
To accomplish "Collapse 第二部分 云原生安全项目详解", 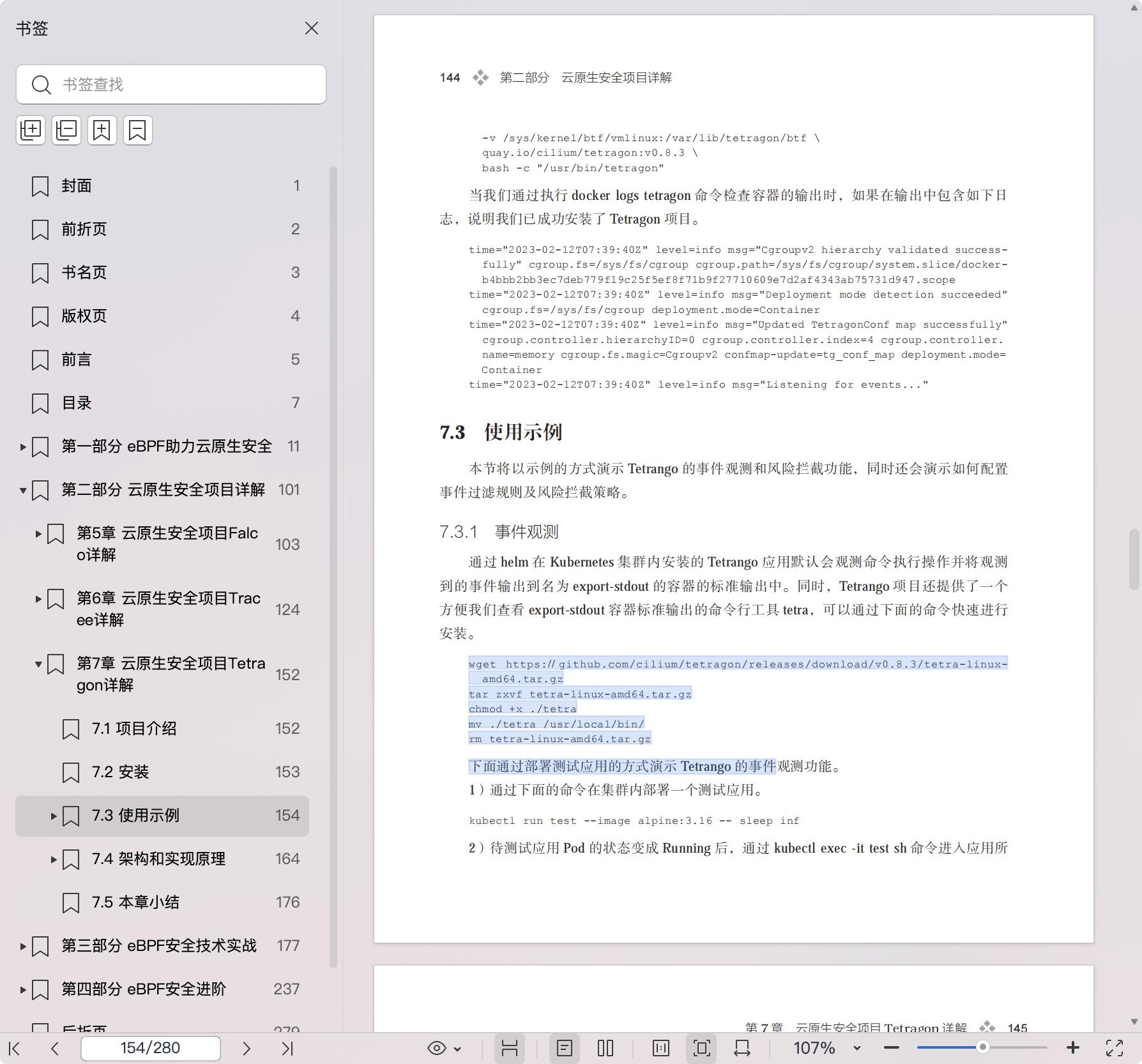I will [23, 490].
